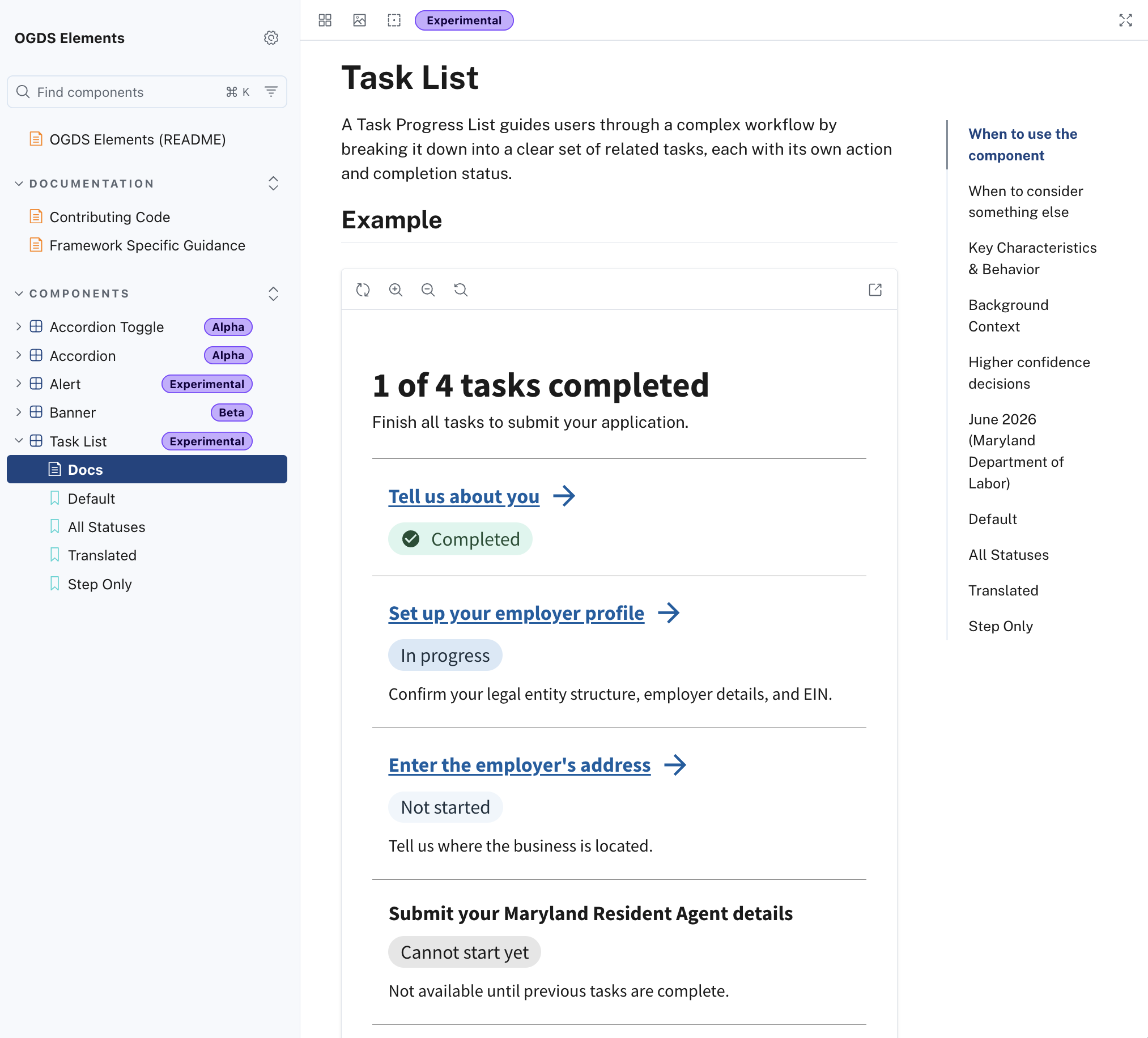This screenshot has height=1038, width=1148.
Task: Jump to Higher confidence decisions section
Action: (1029, 373)
